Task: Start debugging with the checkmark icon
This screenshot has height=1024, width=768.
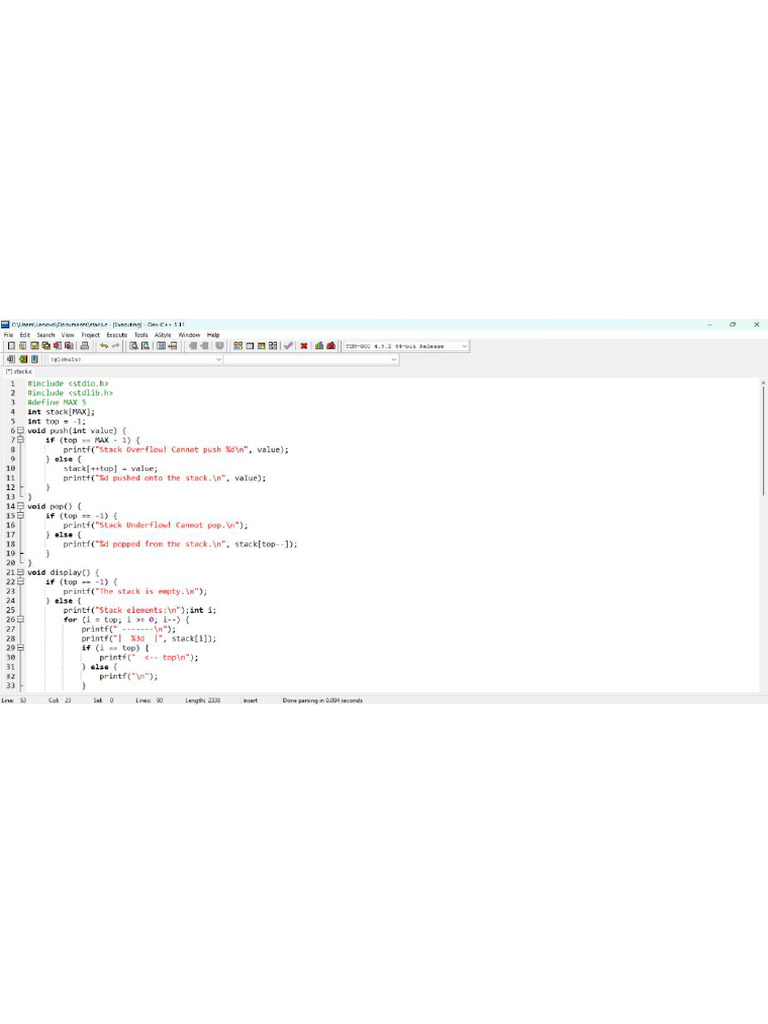Action: (x=288, y=346)
